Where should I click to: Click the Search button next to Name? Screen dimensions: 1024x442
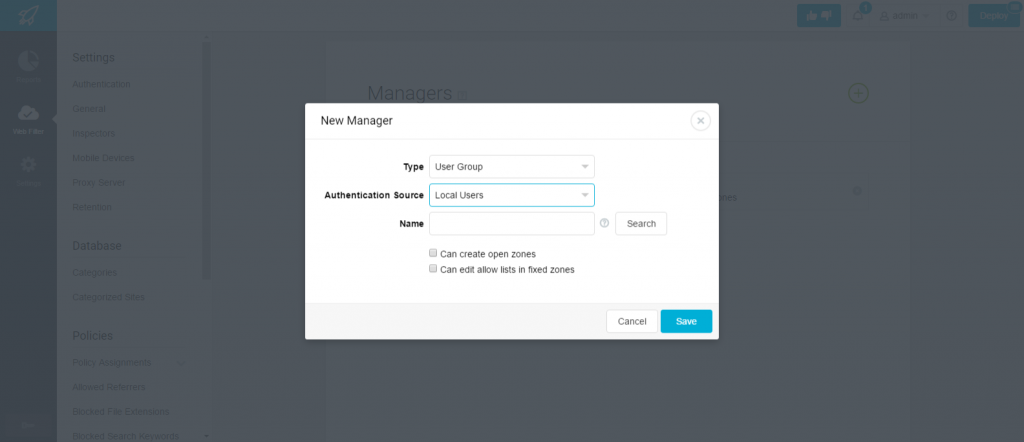point(641,223)
